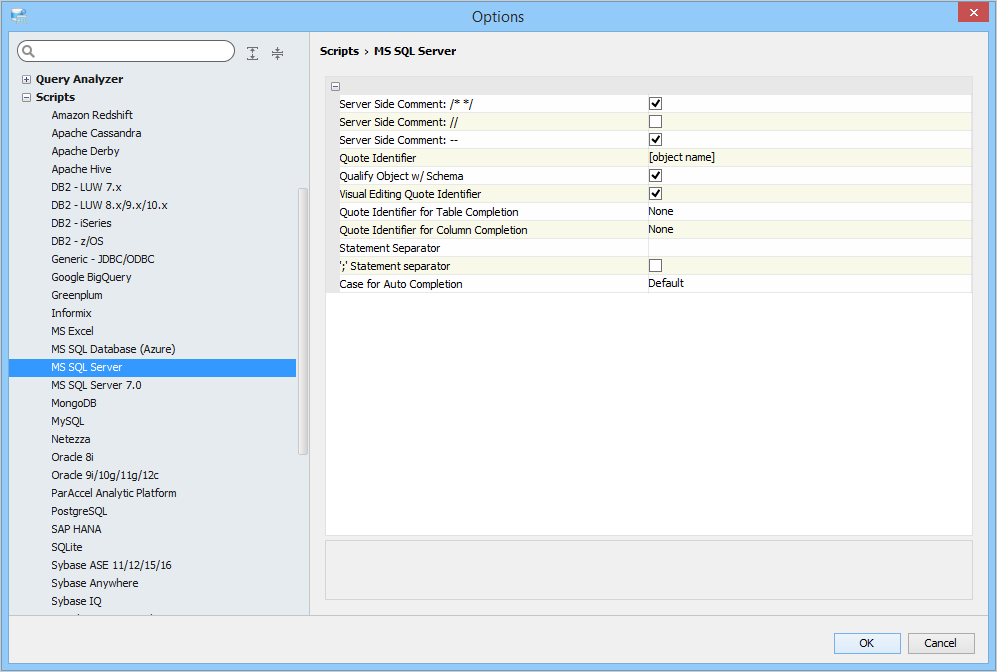Select MySQL script settings
997x672 pixels.
click(x=67, y=422)
